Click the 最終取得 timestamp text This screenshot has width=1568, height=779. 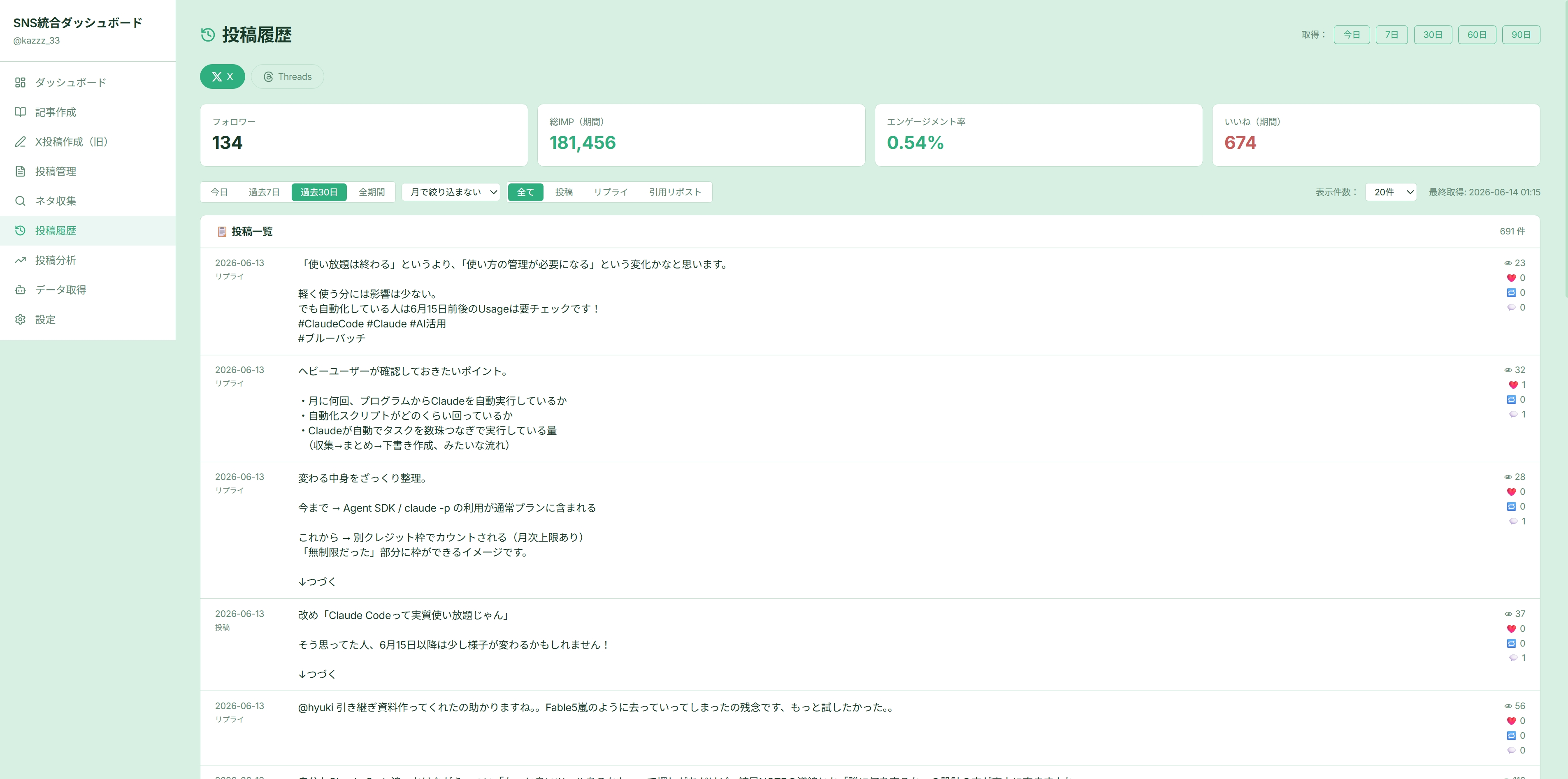1484,192
